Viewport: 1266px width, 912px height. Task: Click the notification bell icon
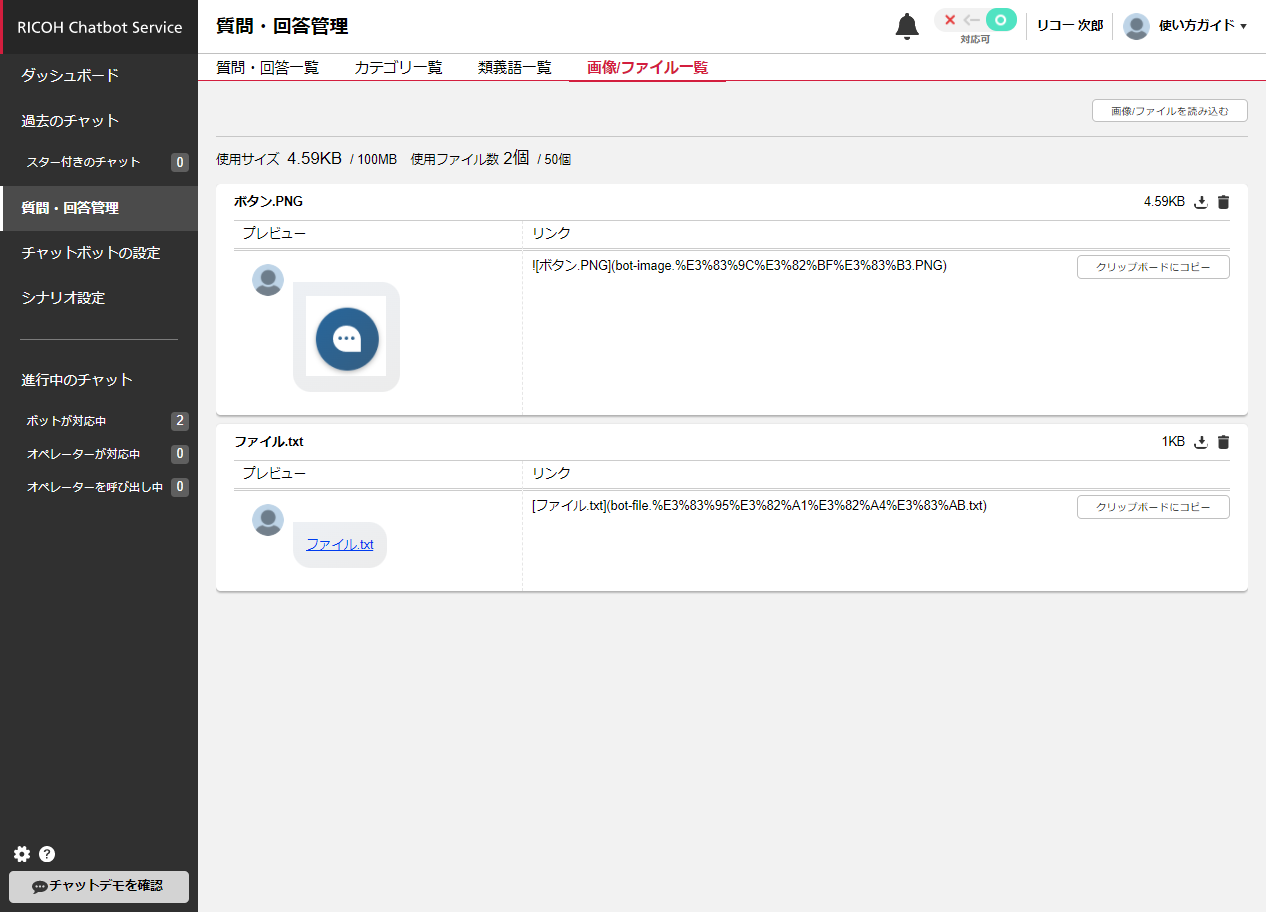906,26
